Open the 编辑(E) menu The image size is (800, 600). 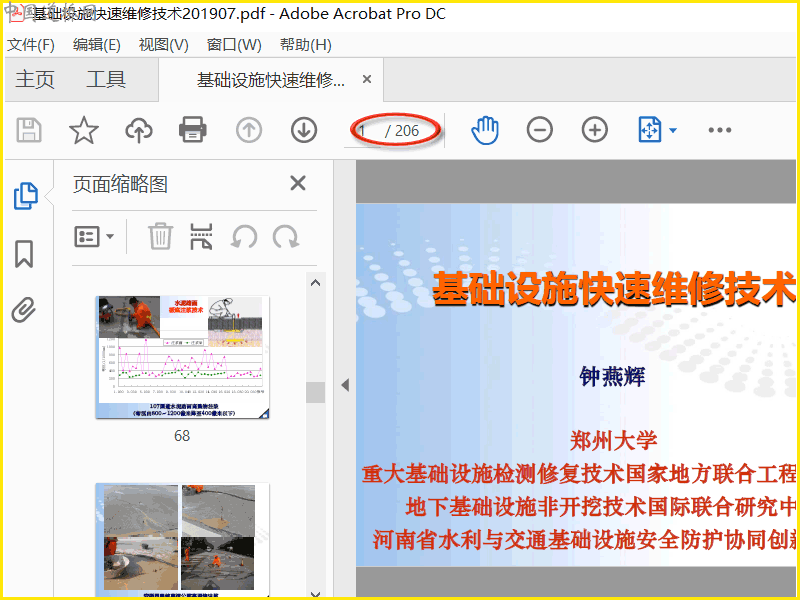coord(96,45)
